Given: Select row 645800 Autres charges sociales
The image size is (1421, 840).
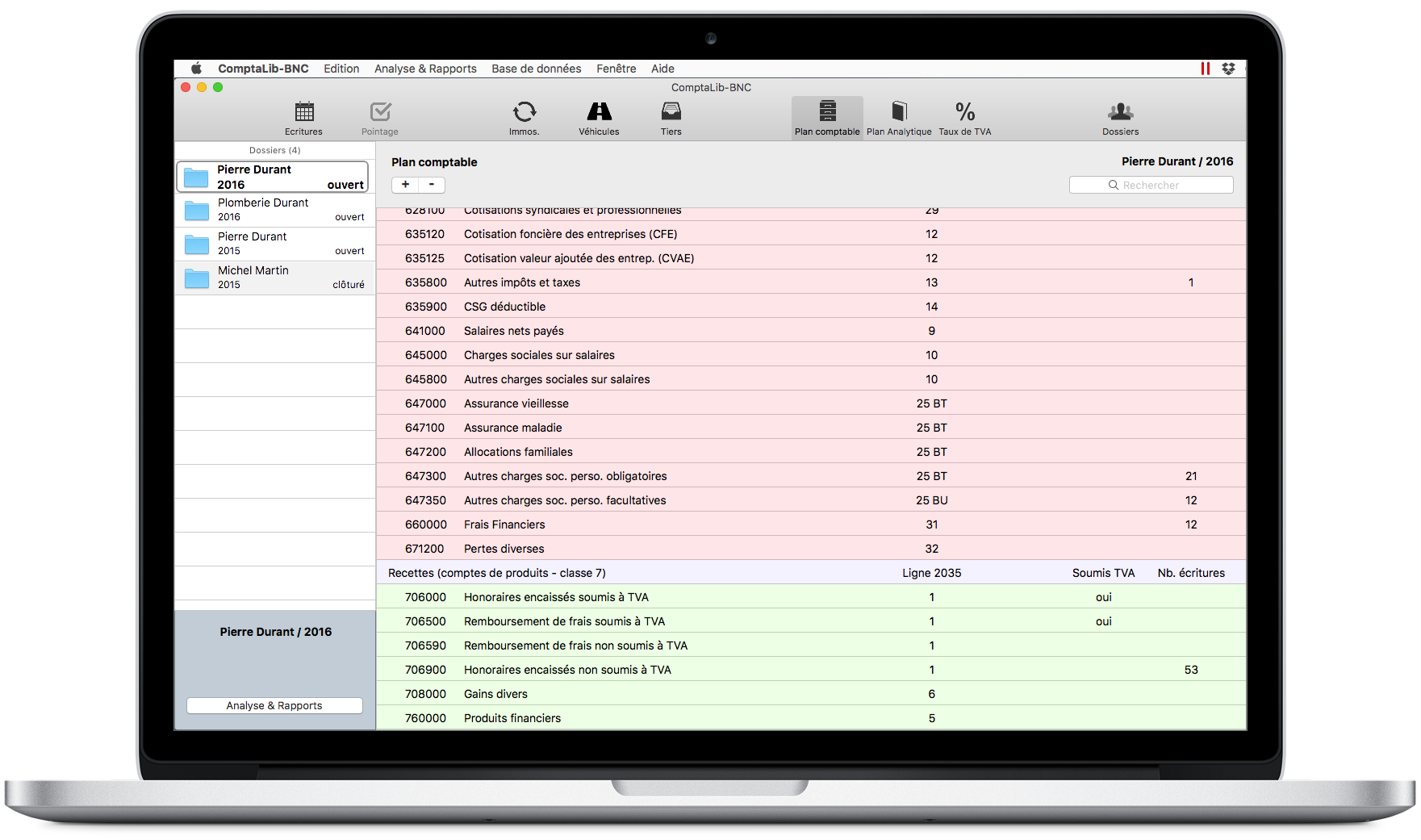Looking at the screenshot, I should click(811, 379).
